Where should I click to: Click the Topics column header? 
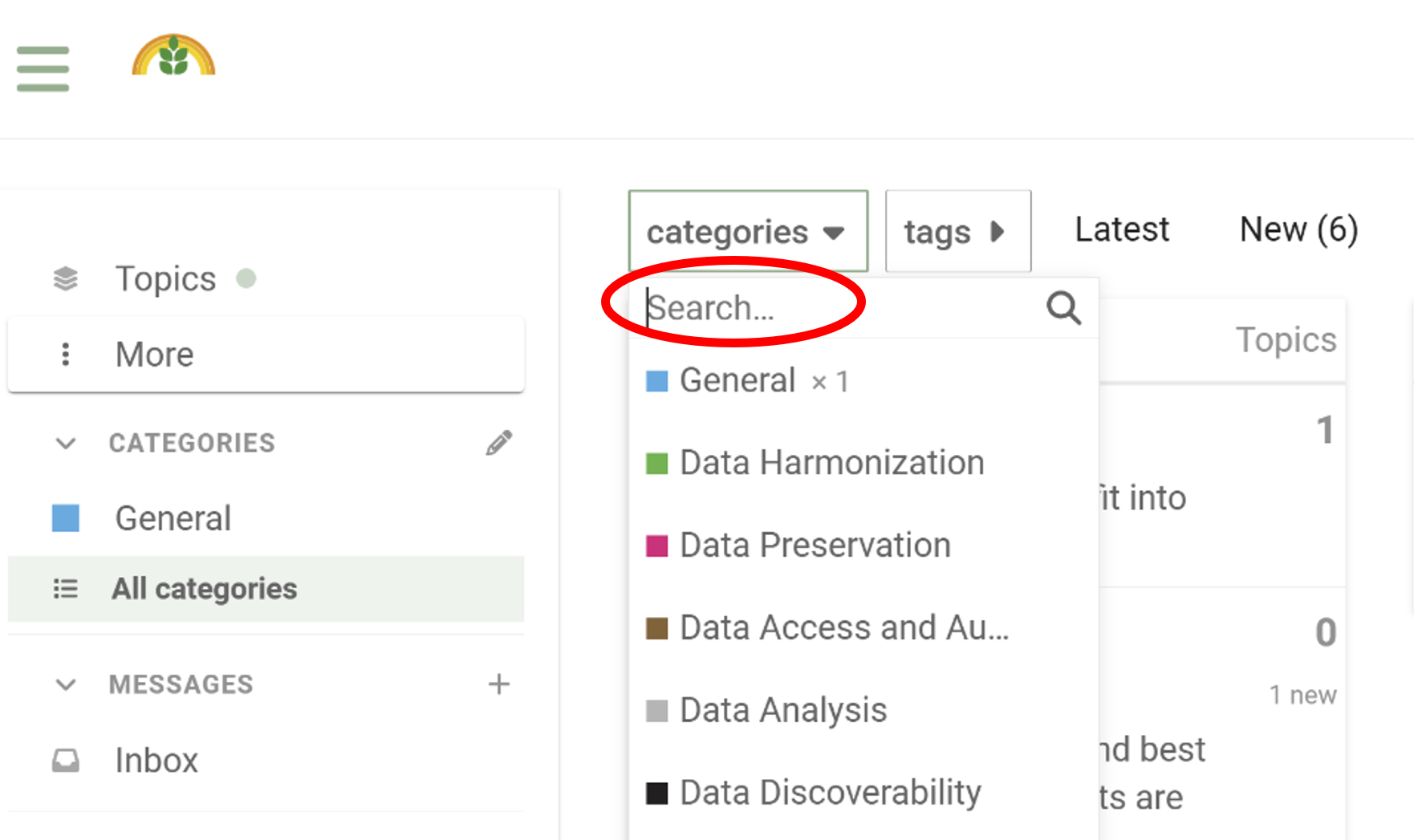click(1286, 340)
